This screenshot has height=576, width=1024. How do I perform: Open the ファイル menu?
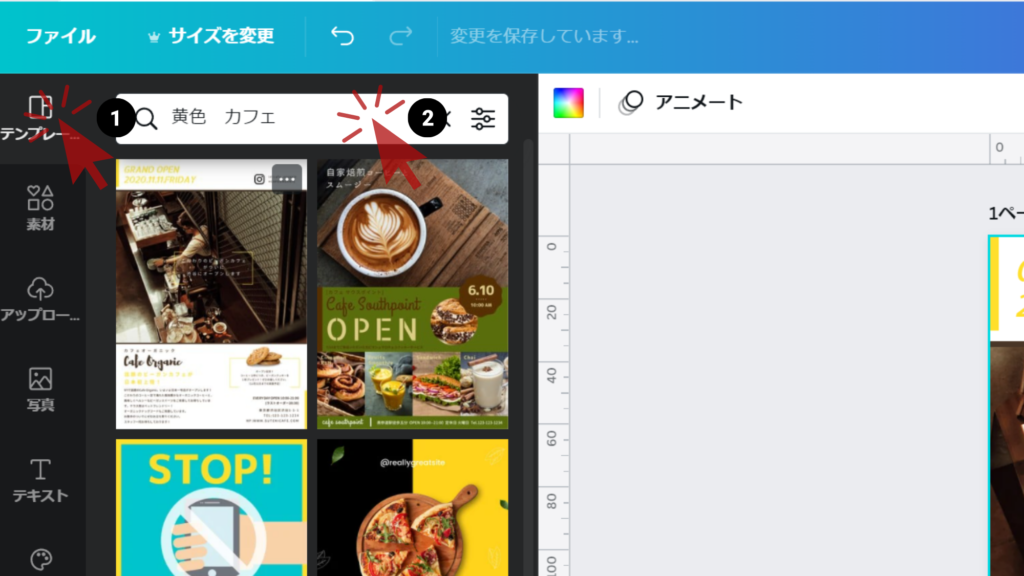tap(61, 36)
